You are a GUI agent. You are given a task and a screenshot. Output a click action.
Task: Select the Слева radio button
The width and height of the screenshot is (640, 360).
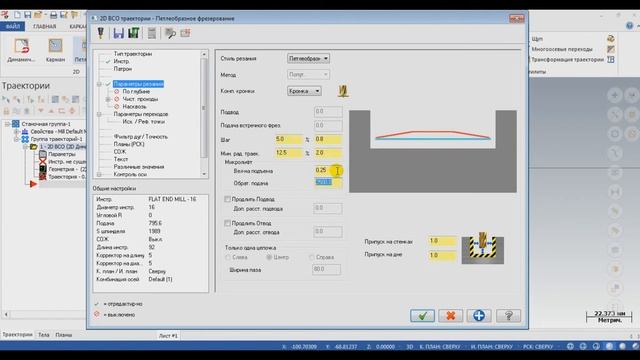(228, 257)
